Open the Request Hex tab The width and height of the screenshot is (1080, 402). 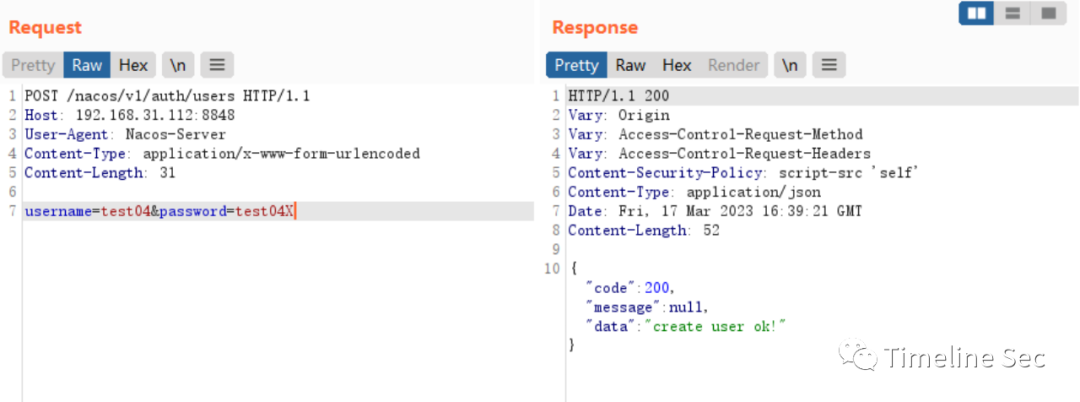133,65
